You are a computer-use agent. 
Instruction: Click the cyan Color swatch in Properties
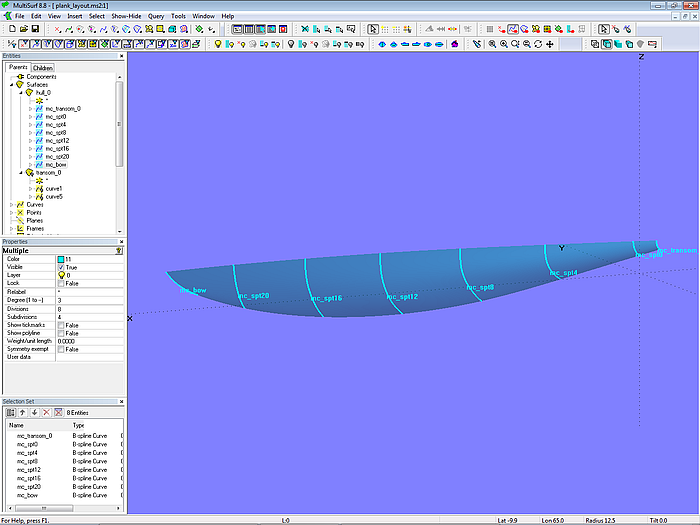[61, 260]
